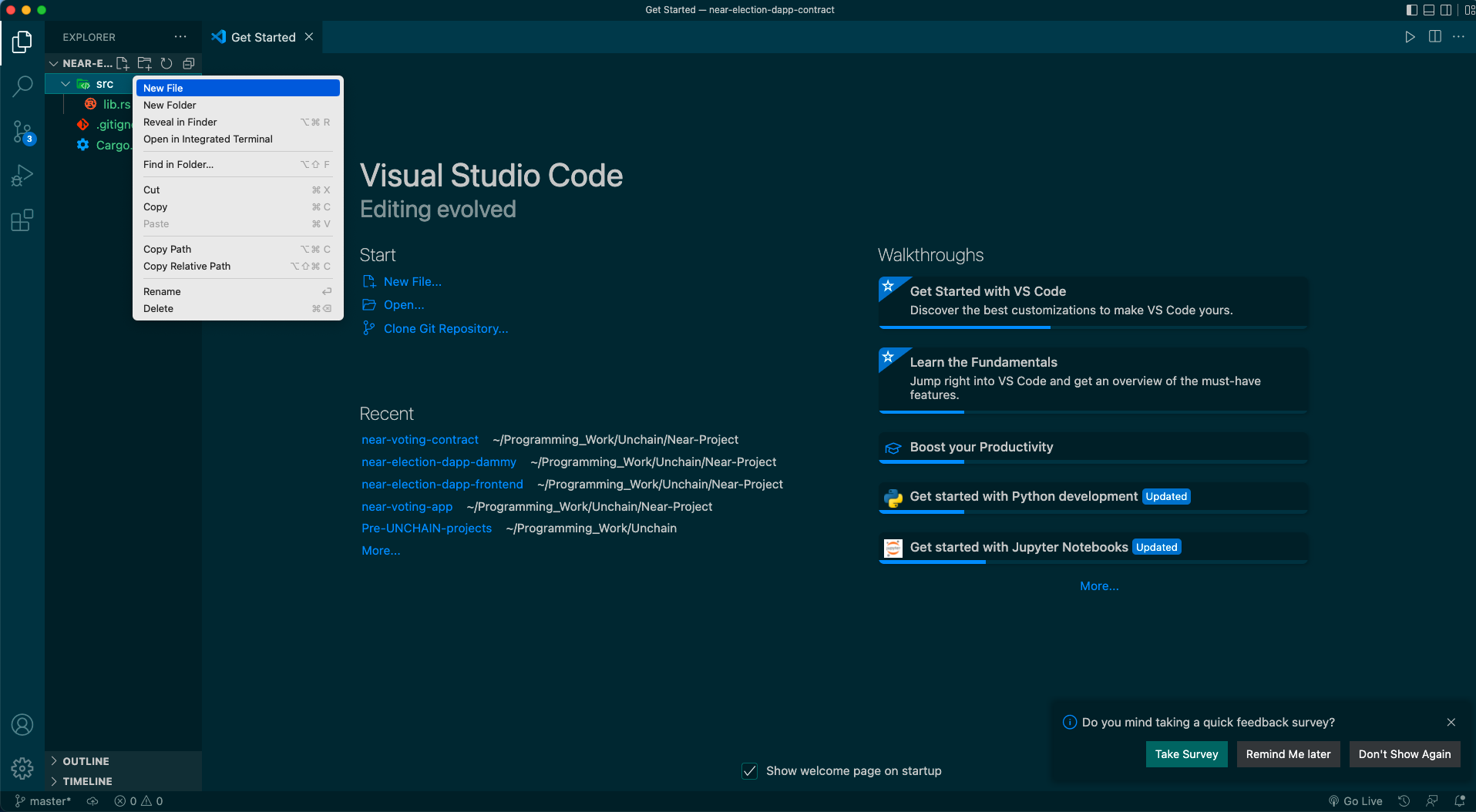Click the New File icon in explorer header
The height and width of the screenshot is (812, 1476).
[123, 63]
